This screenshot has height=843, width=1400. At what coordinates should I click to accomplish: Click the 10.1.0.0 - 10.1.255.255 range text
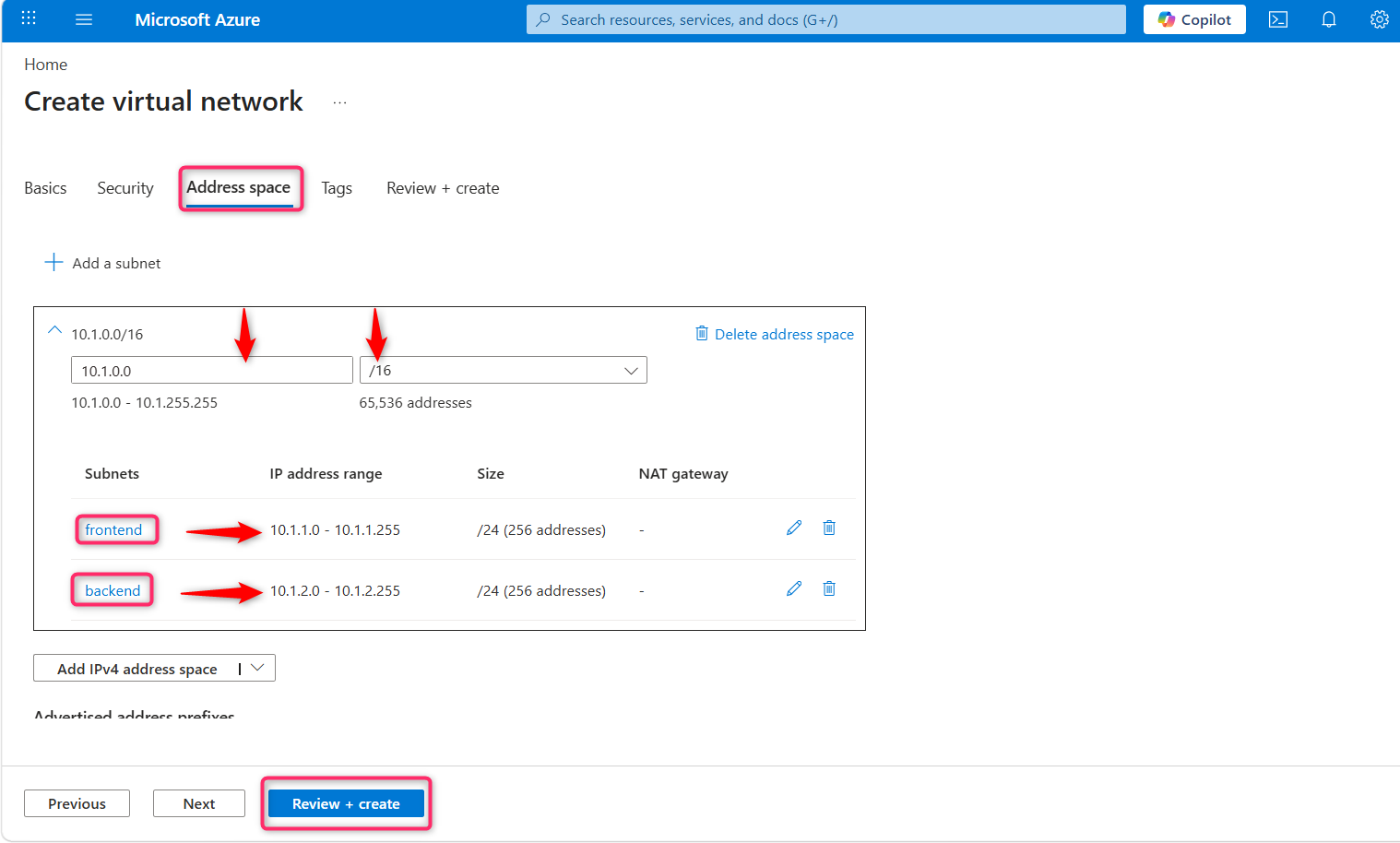[145, 402]
